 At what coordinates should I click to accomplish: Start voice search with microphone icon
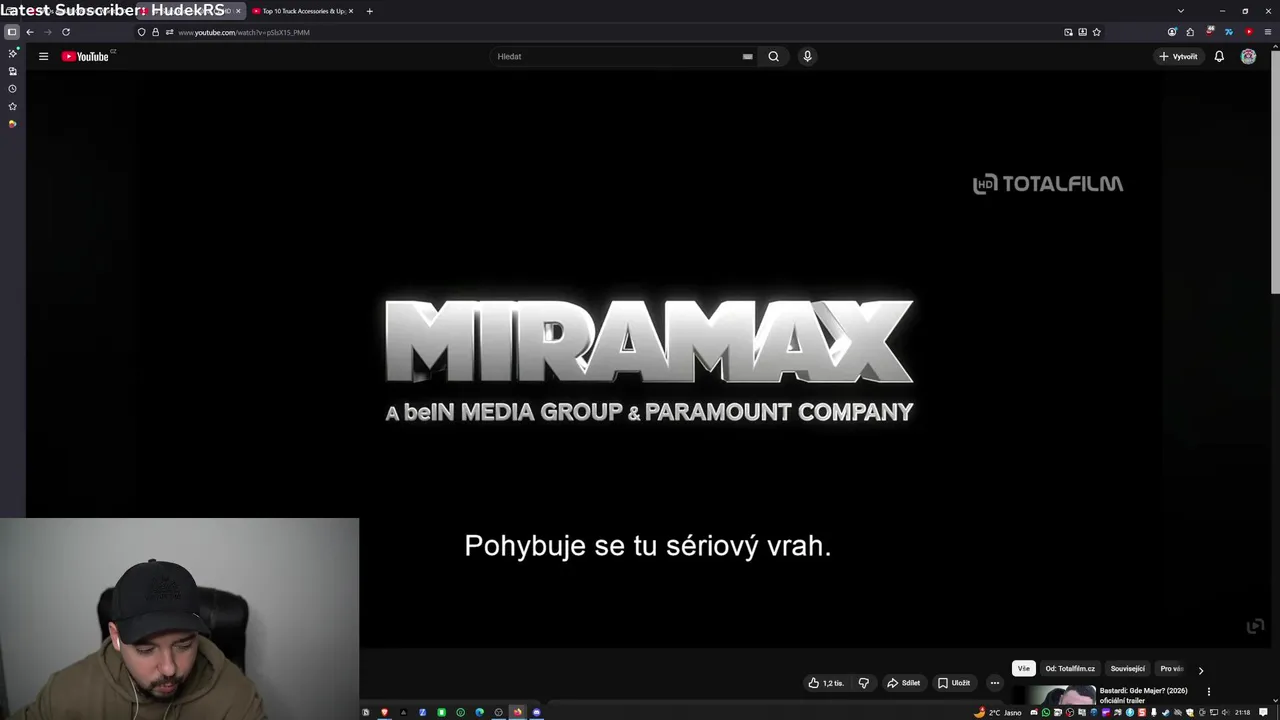pos(807,56)
